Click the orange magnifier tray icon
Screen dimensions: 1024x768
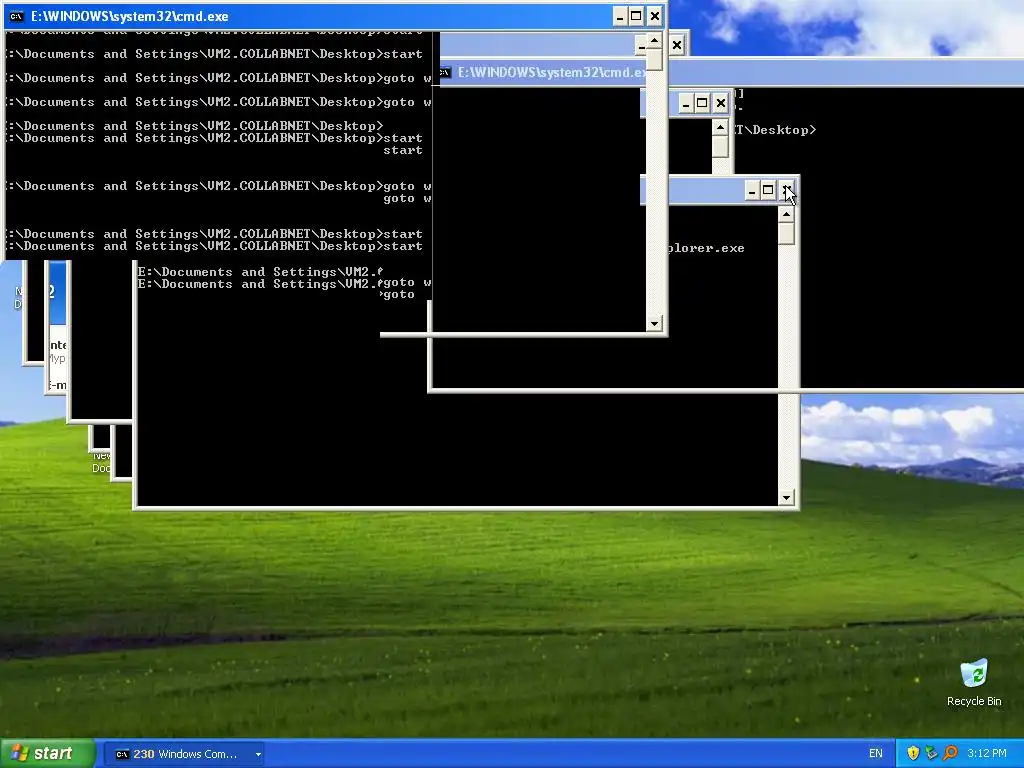coord(950,754)
